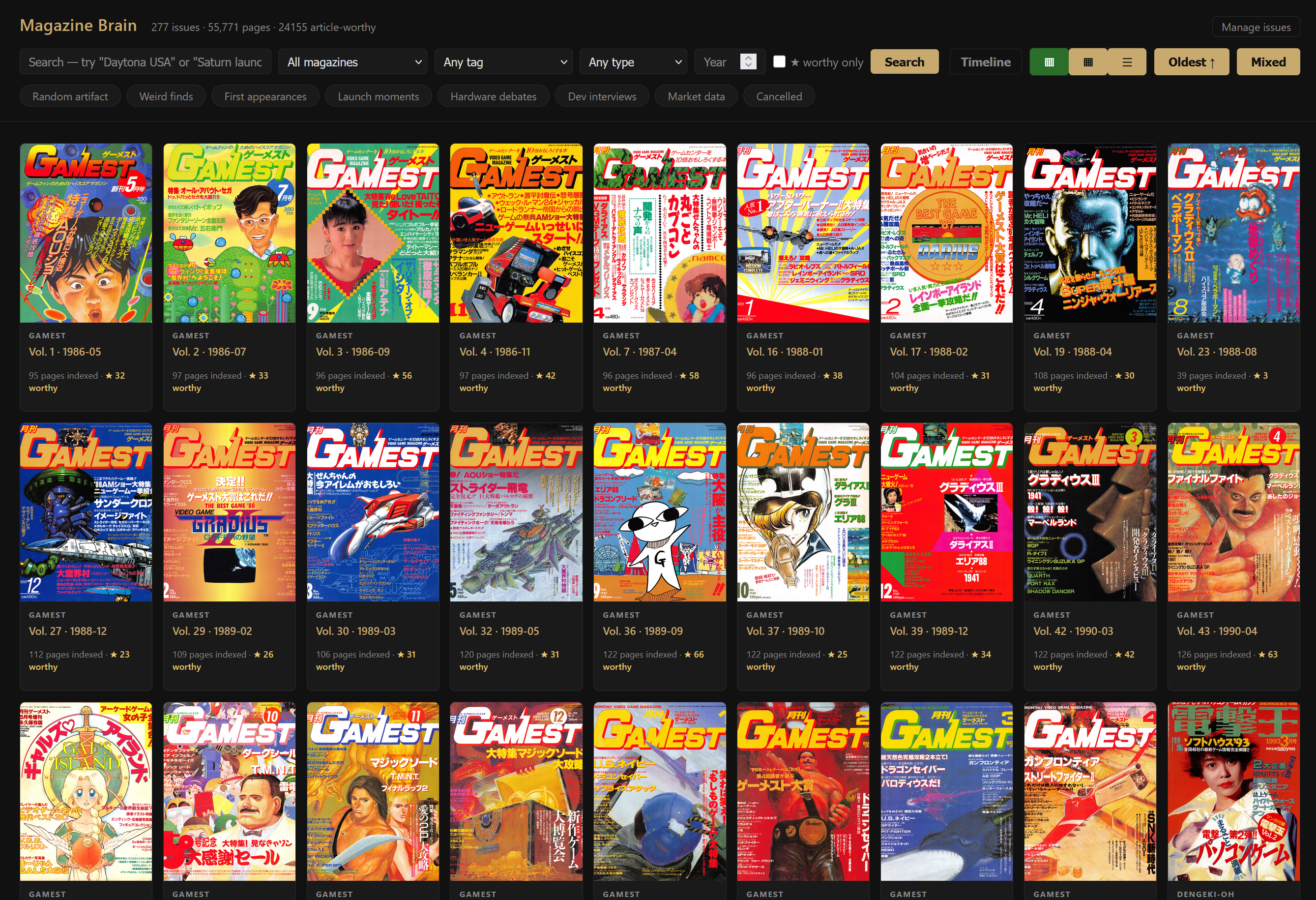
Task: Enable the worthy only checkbox
Action: pos(779,62)
